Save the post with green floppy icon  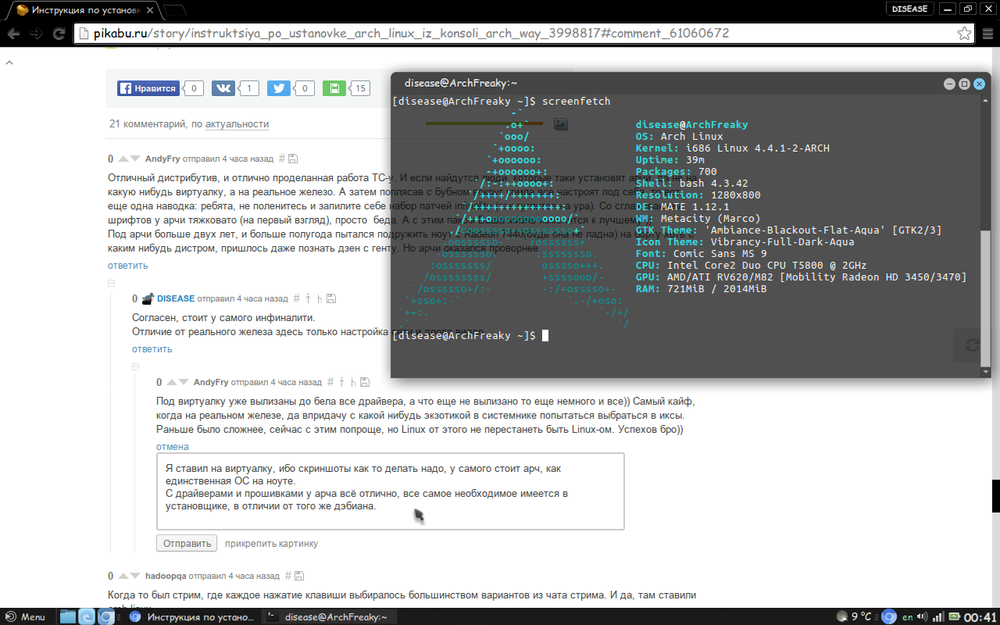click(x=333, y=88)
